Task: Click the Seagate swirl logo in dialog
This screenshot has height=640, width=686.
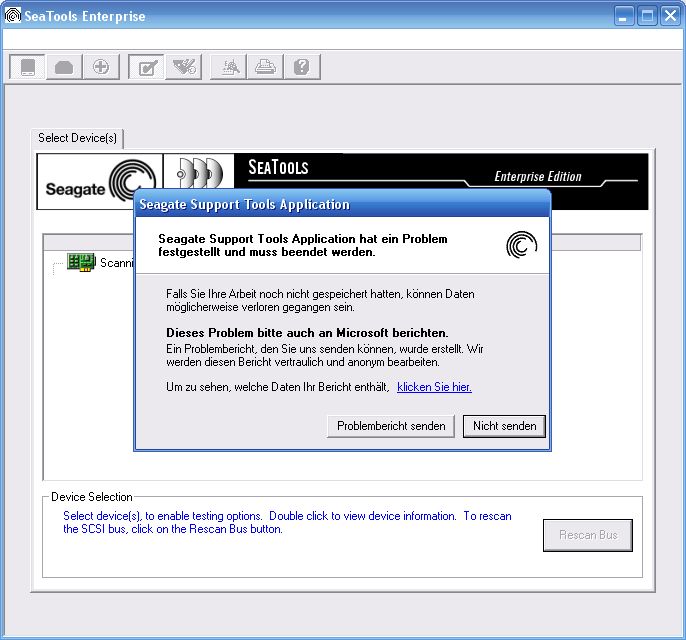Action: click(522, 245)
